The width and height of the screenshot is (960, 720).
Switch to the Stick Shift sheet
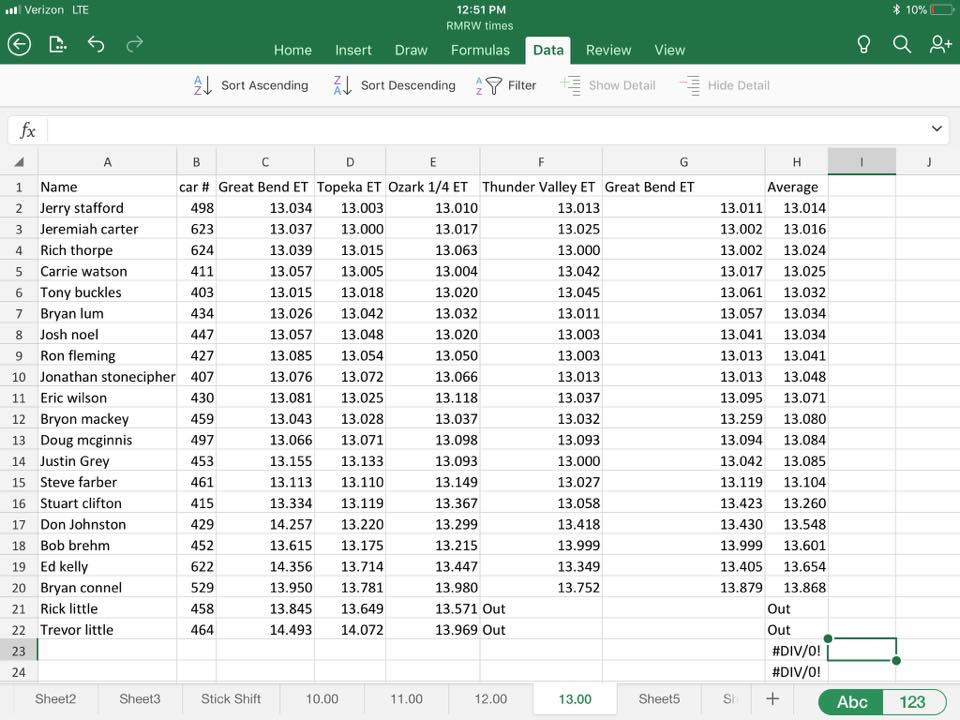231,699
